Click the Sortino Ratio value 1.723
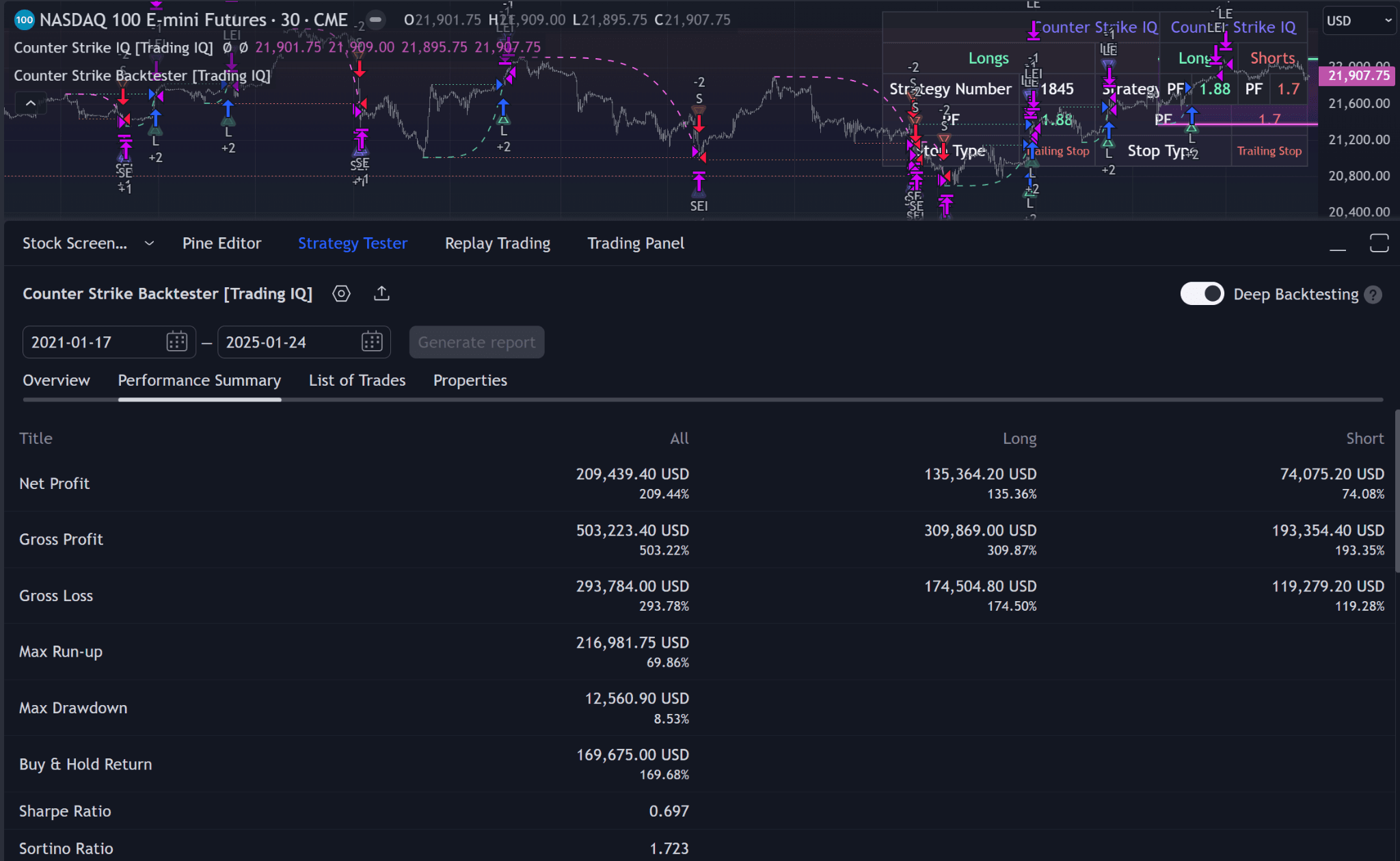This screenshot has height=861, width=1400. point(669,849)
